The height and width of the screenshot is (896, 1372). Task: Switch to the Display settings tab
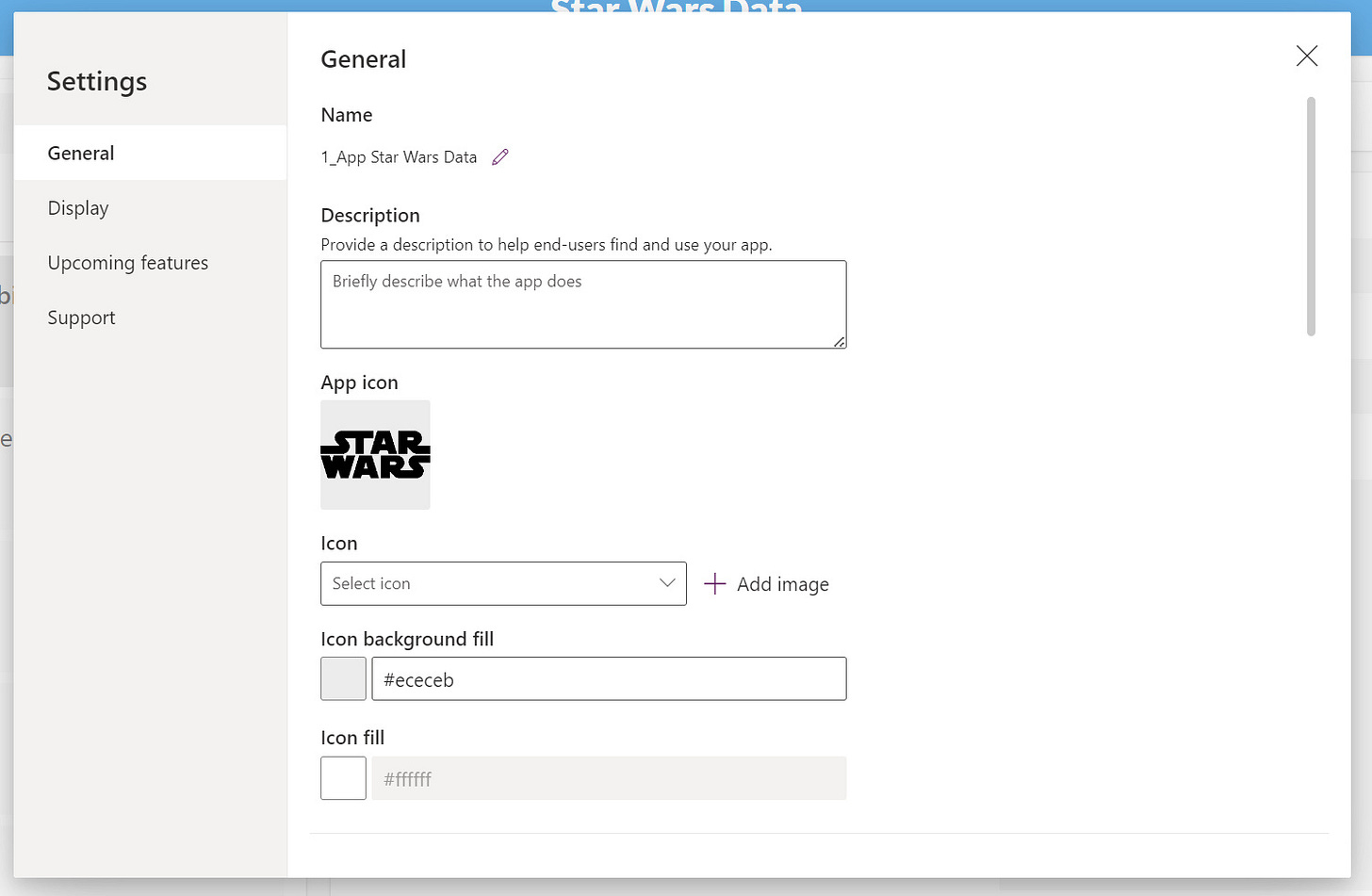pos(151,207)
